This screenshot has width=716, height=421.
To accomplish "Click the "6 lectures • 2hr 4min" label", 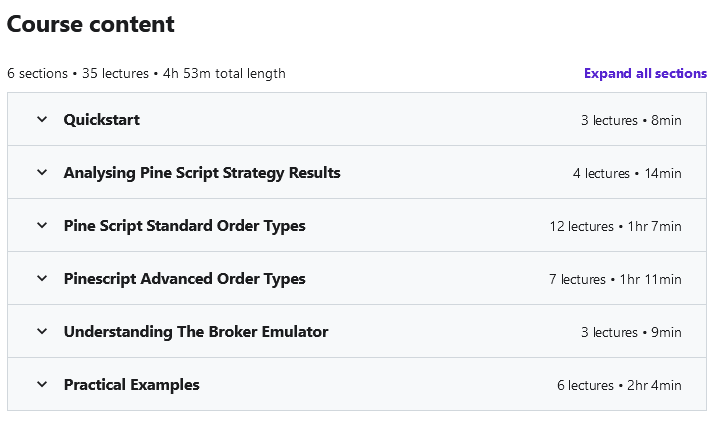I will (x=619, y=385).
